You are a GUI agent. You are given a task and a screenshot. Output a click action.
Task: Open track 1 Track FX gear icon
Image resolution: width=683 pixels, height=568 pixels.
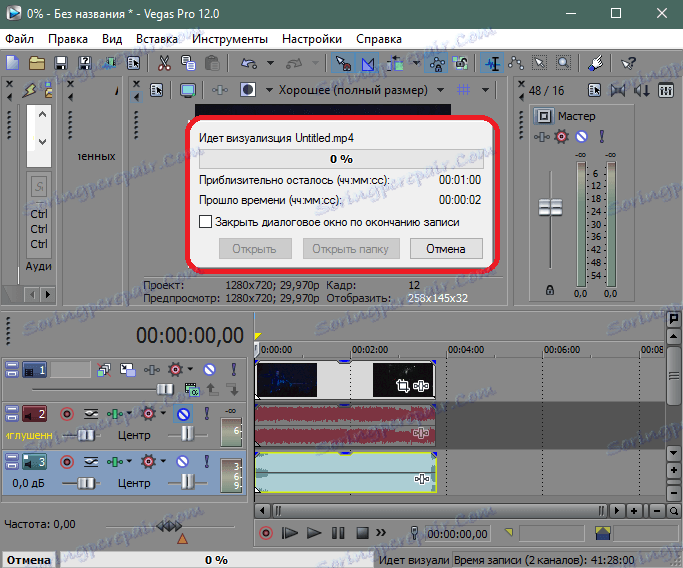coord(176,370)
